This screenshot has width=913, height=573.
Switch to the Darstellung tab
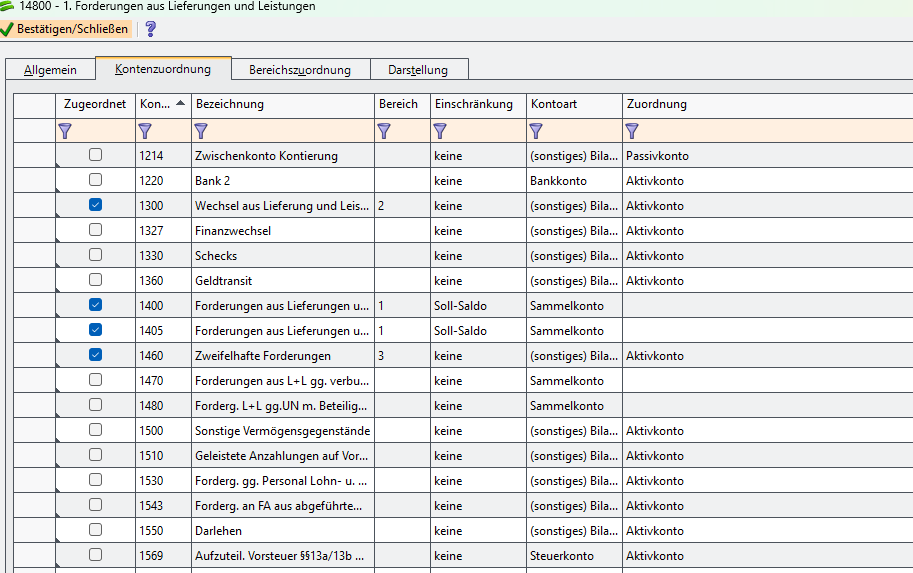(418, 70)
